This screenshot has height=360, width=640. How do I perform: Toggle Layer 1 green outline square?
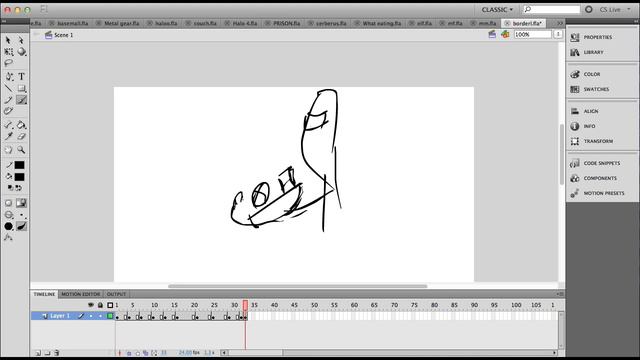(x=110, y=316)
